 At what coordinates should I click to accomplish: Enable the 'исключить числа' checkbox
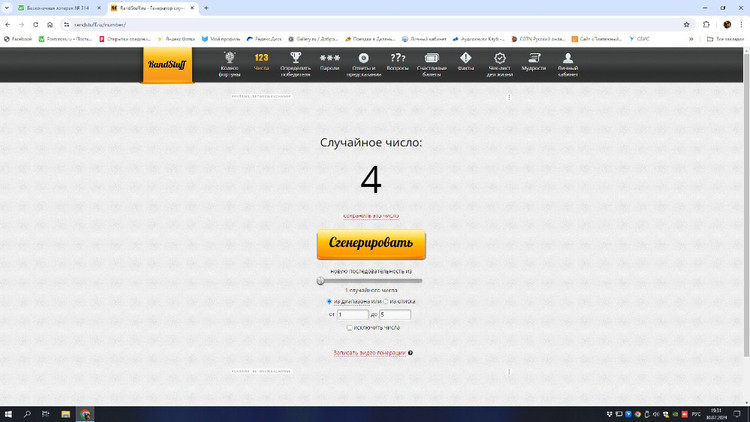[x=349, y=327]
